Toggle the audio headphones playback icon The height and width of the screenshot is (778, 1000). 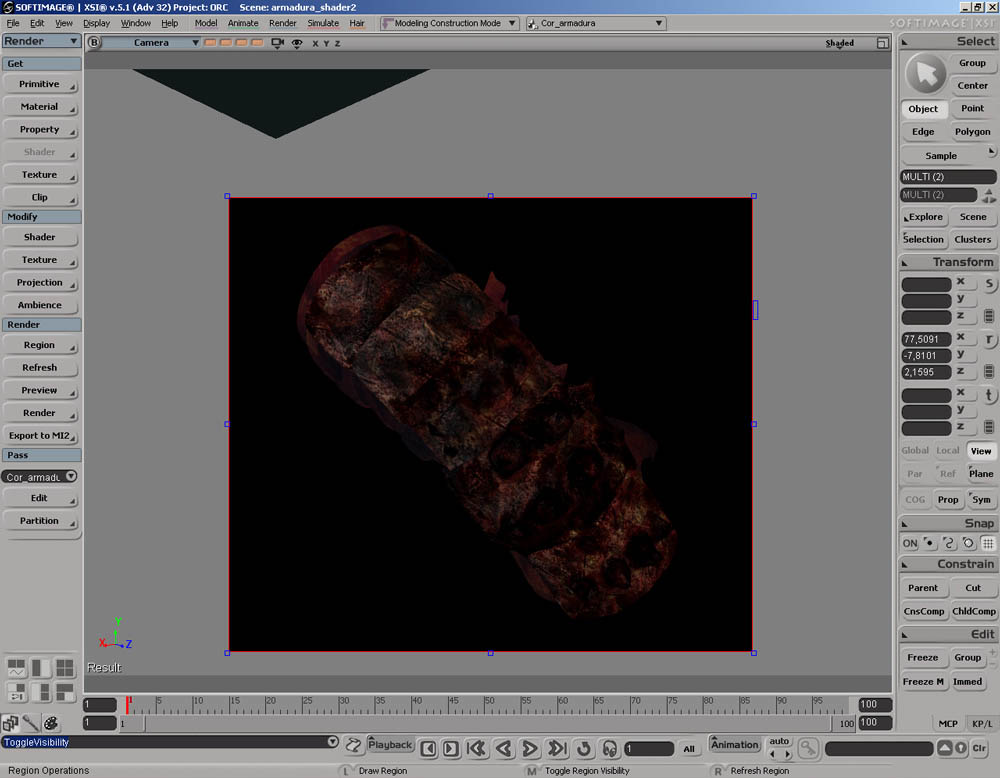pyautogui.click(x=609, y=748)
